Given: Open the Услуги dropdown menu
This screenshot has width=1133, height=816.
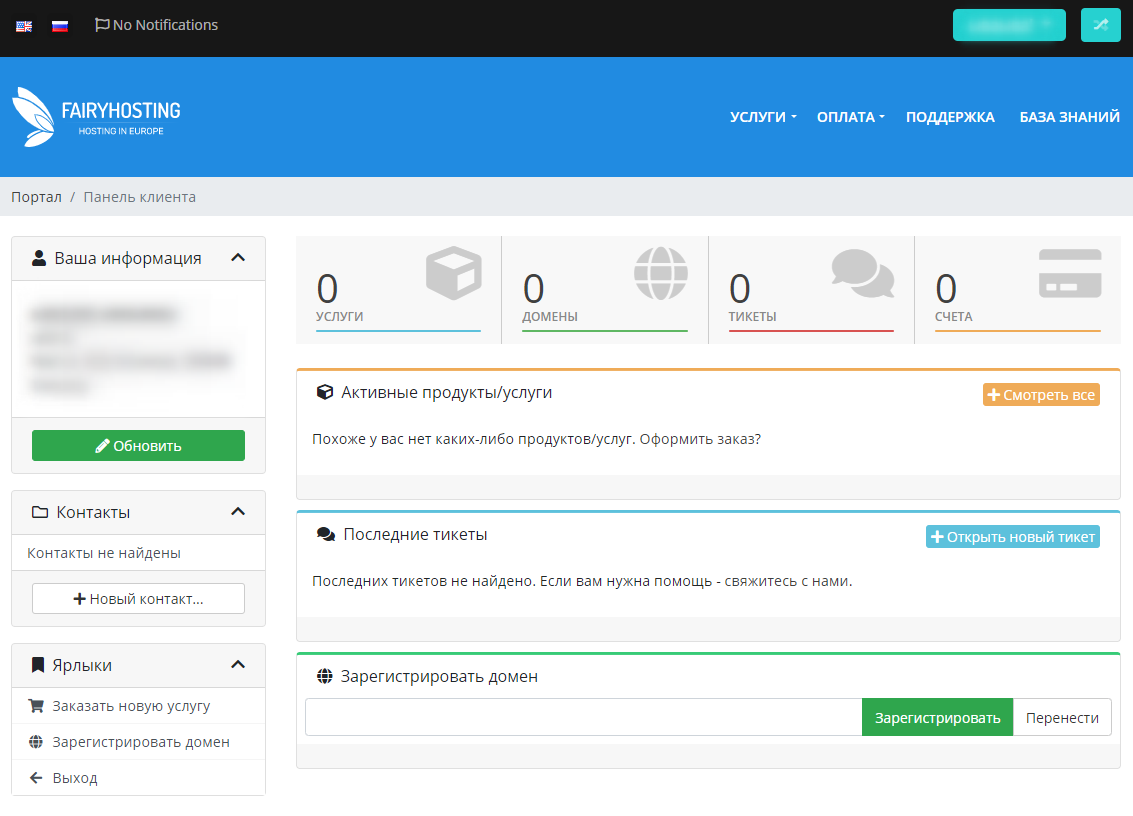Looking at the screenshot, I should click(762, 117).
